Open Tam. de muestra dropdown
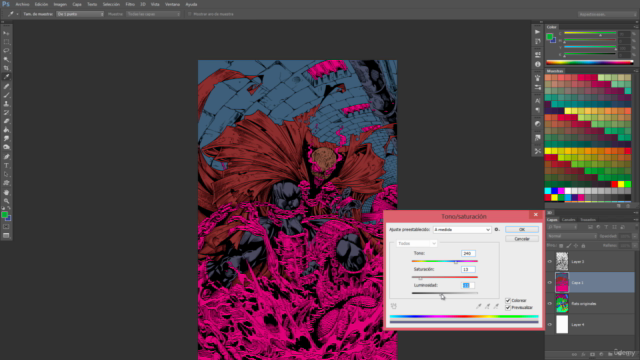The width and height of the screenshot is (640, 360). [80, 14]
